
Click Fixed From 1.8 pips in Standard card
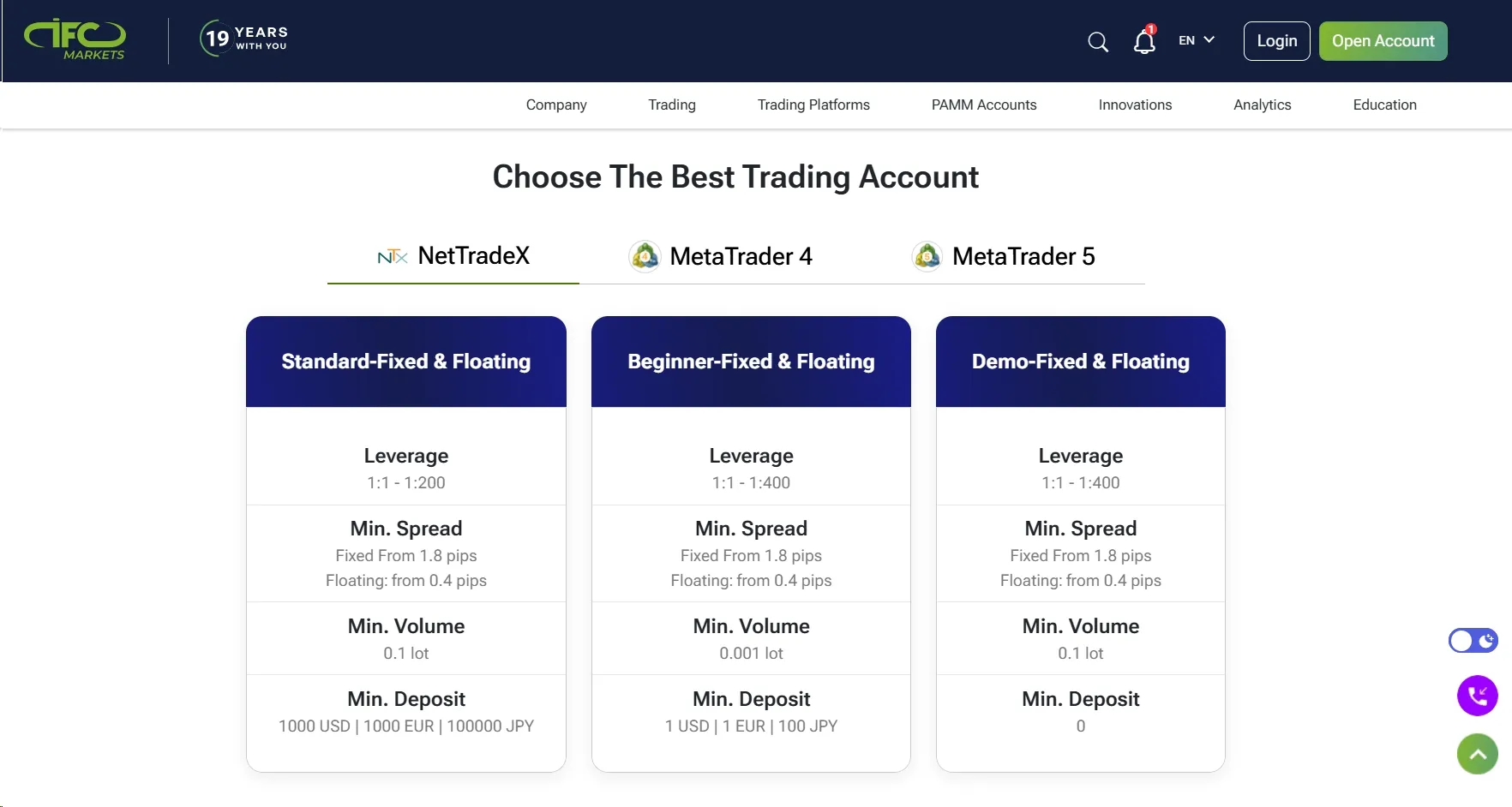point(406,555)
